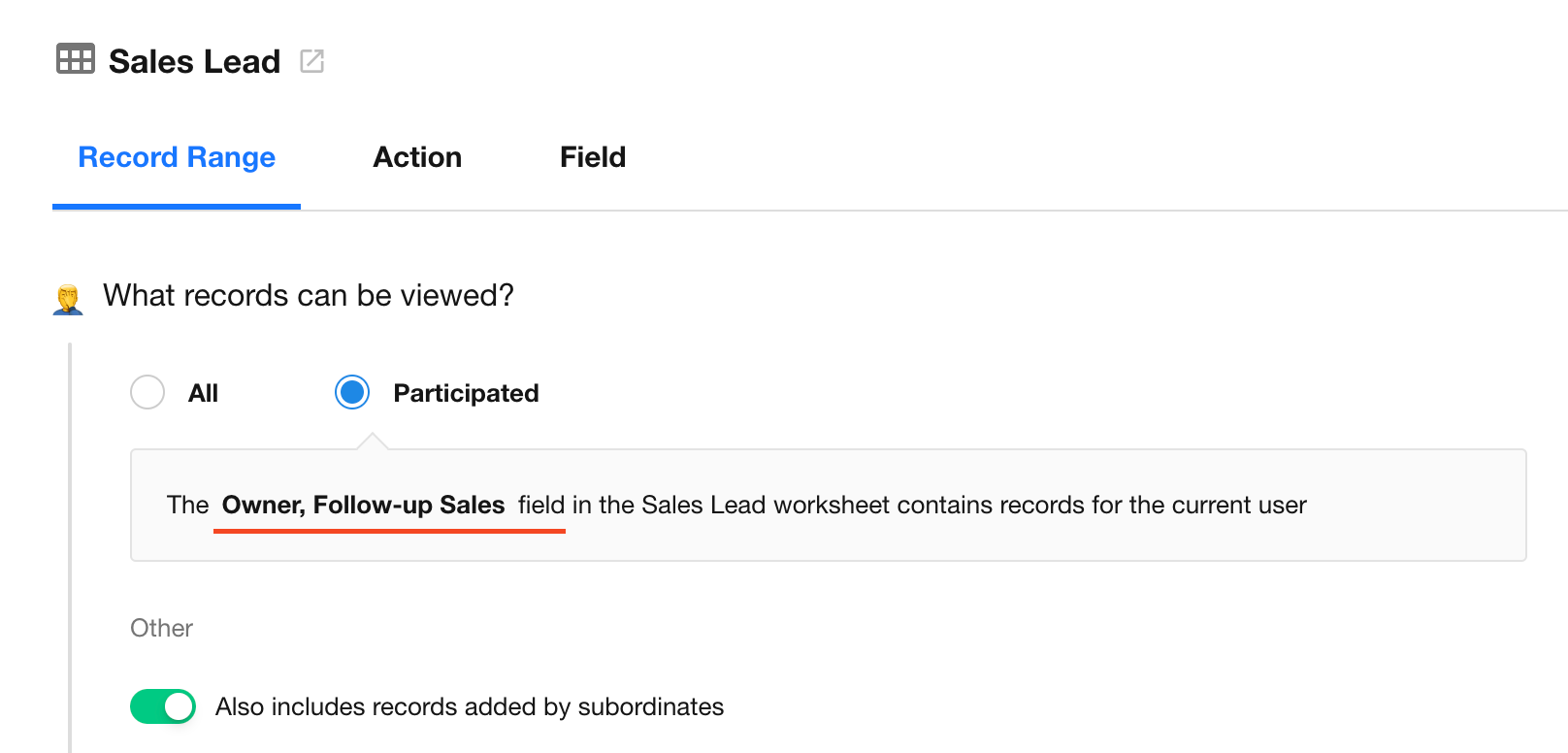Click the Sales Lead title text

pos(194,61)
